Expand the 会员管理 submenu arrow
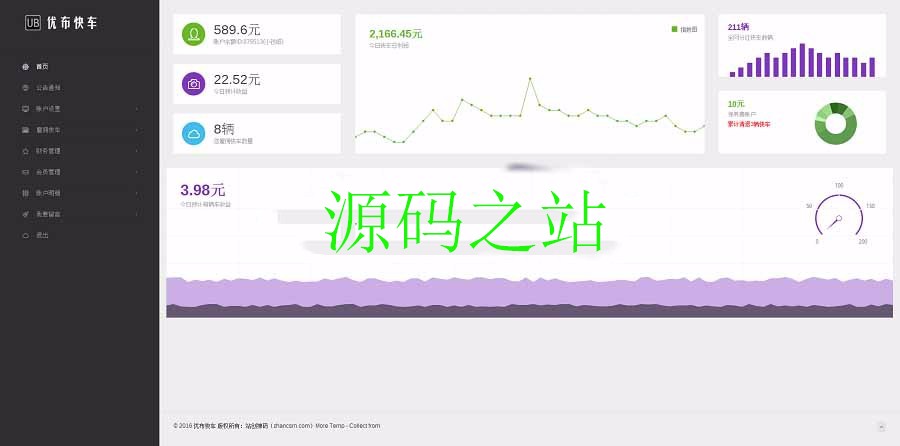This screenshot has width=900, height=446. coord(137,172)
